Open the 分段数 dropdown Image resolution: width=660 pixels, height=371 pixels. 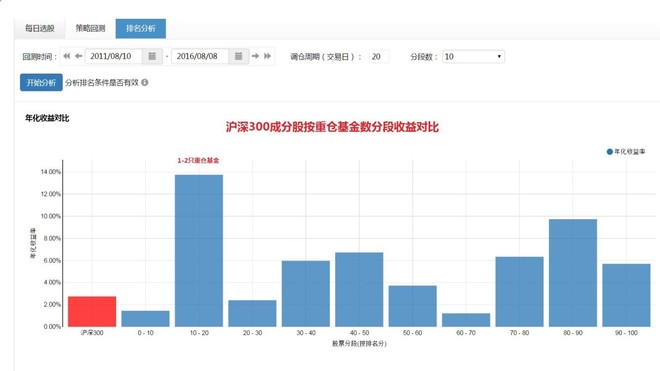tap(473, 56)
